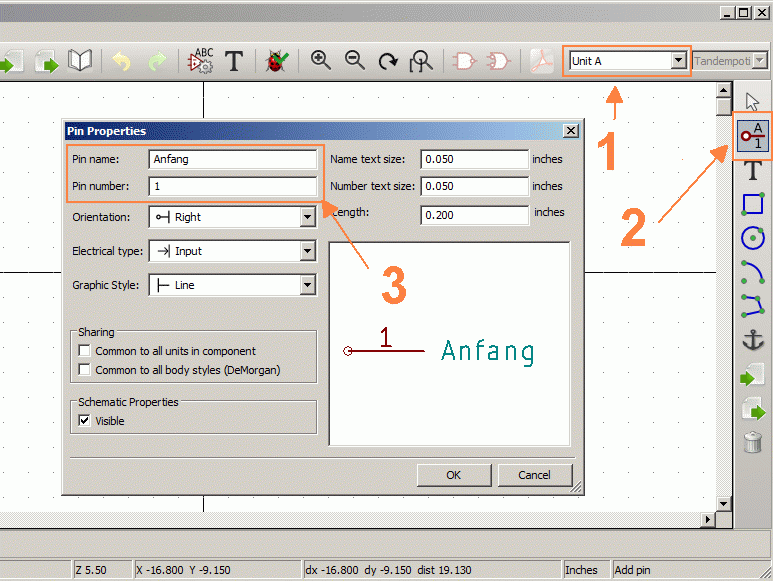Click the undo arrow in toolbar
Viewport: 773px width, 581px height.
pyautogui.click(x=121, y=61)
